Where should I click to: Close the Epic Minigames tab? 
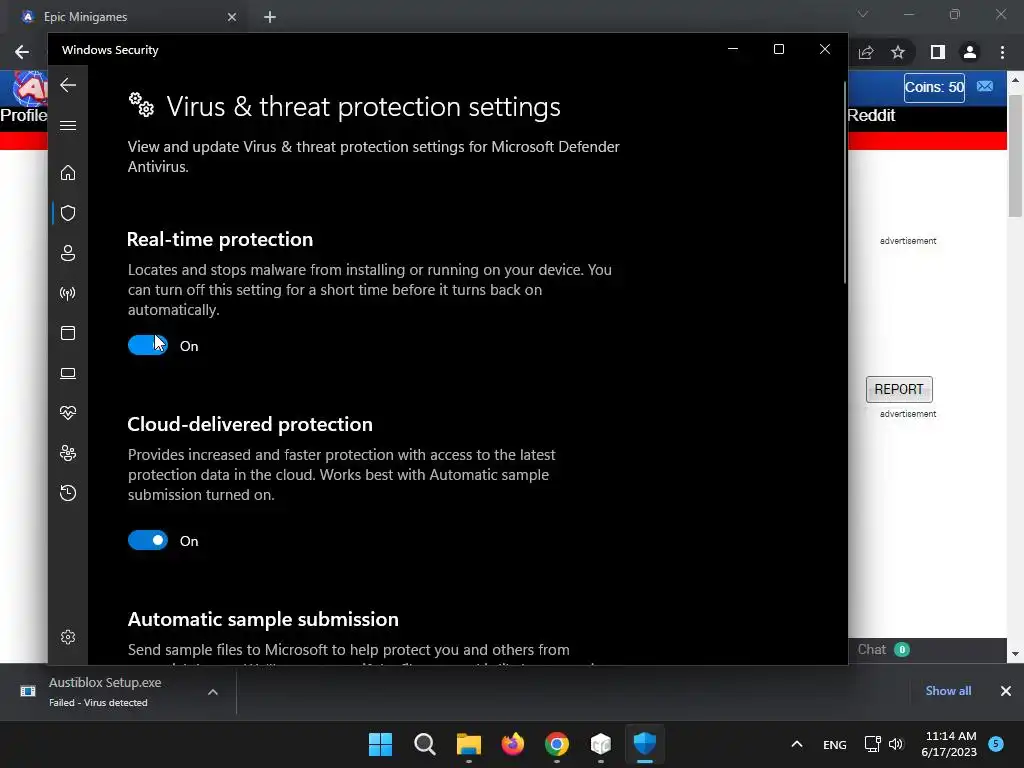(232, 17)
